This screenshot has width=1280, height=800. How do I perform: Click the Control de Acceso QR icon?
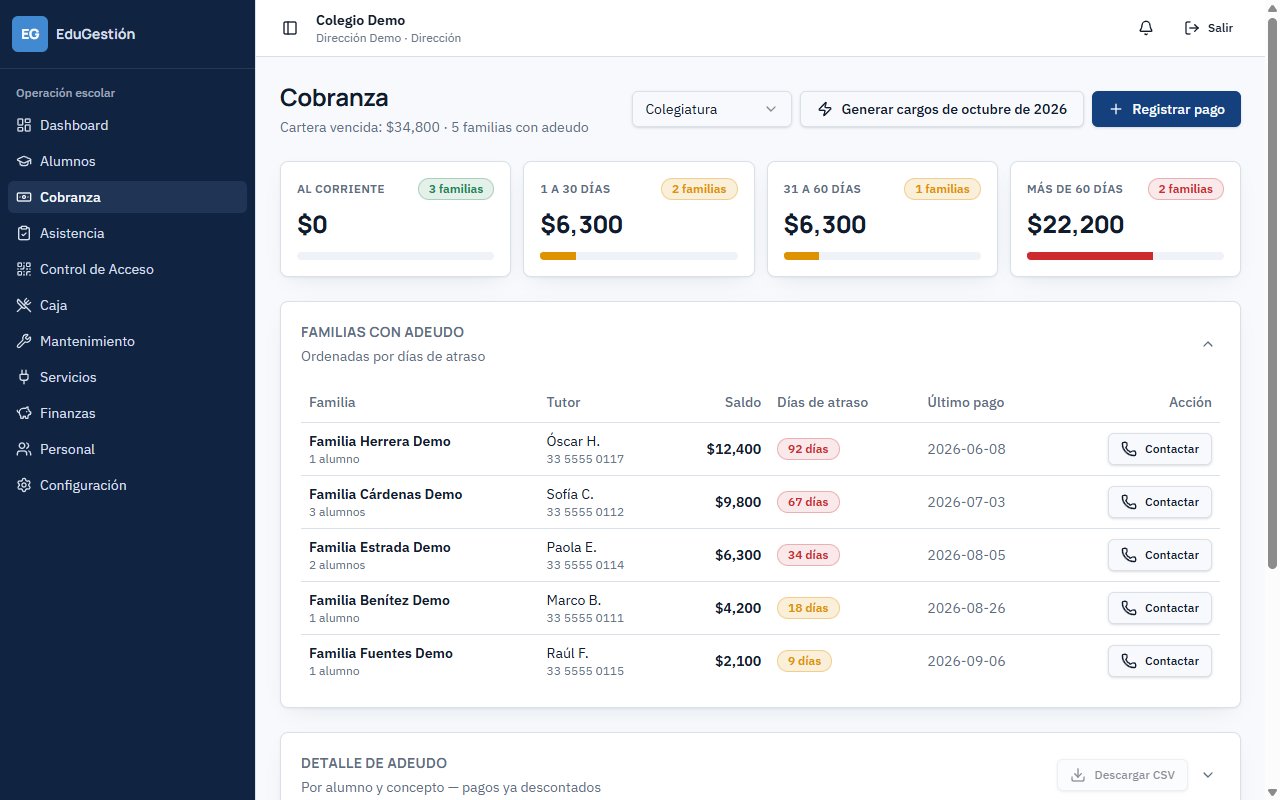(x=24, y=269)
